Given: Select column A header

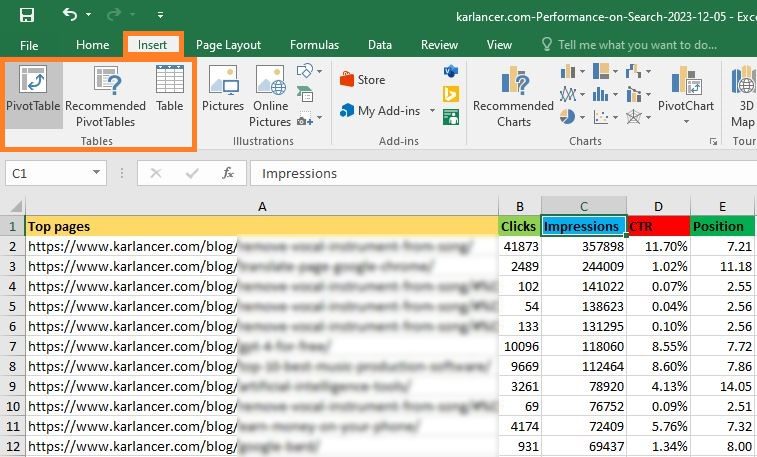Looking at the screenshot, I should click(x=262, y=206).
